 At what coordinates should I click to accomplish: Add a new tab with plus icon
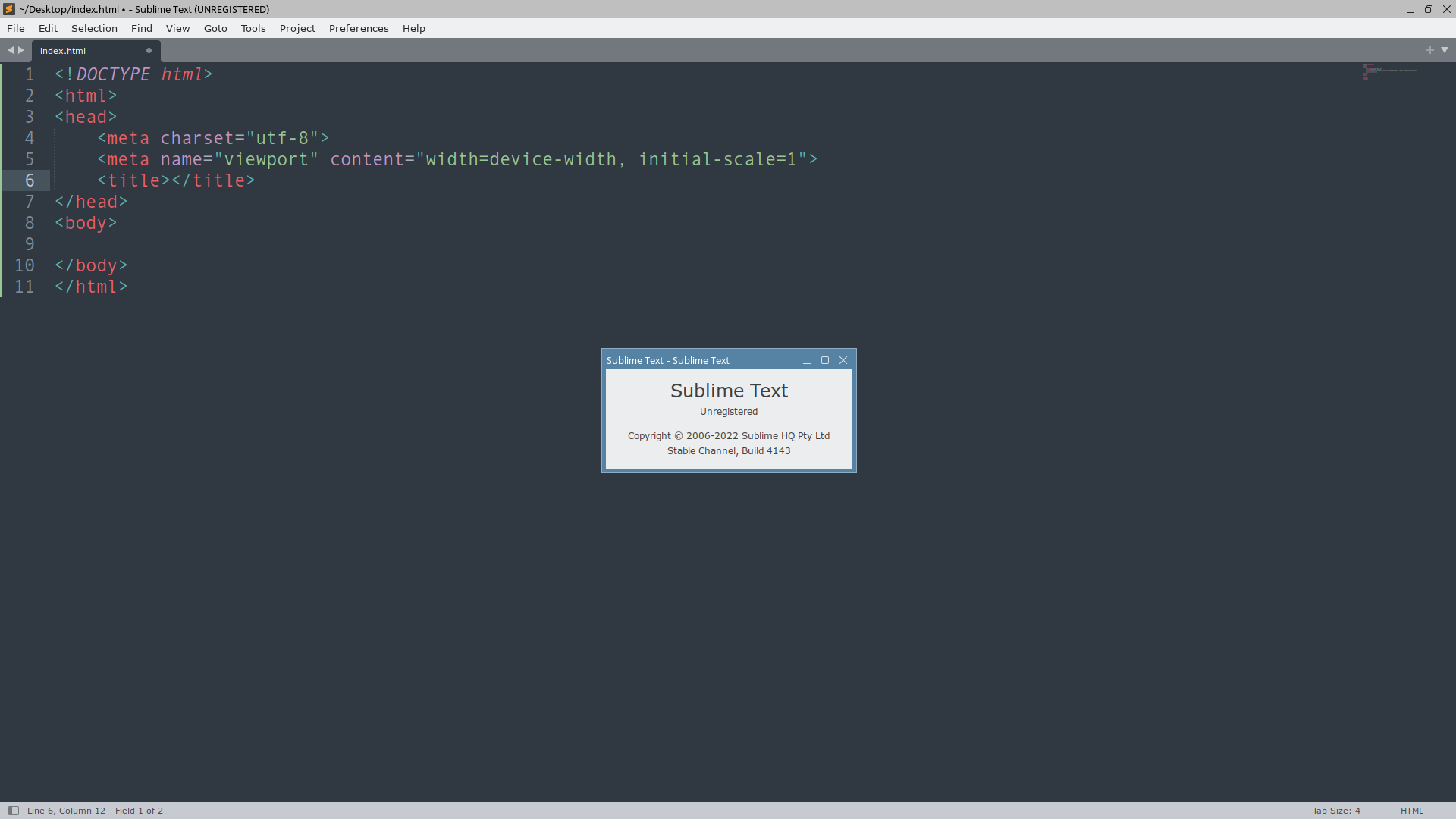point(1430,50)
